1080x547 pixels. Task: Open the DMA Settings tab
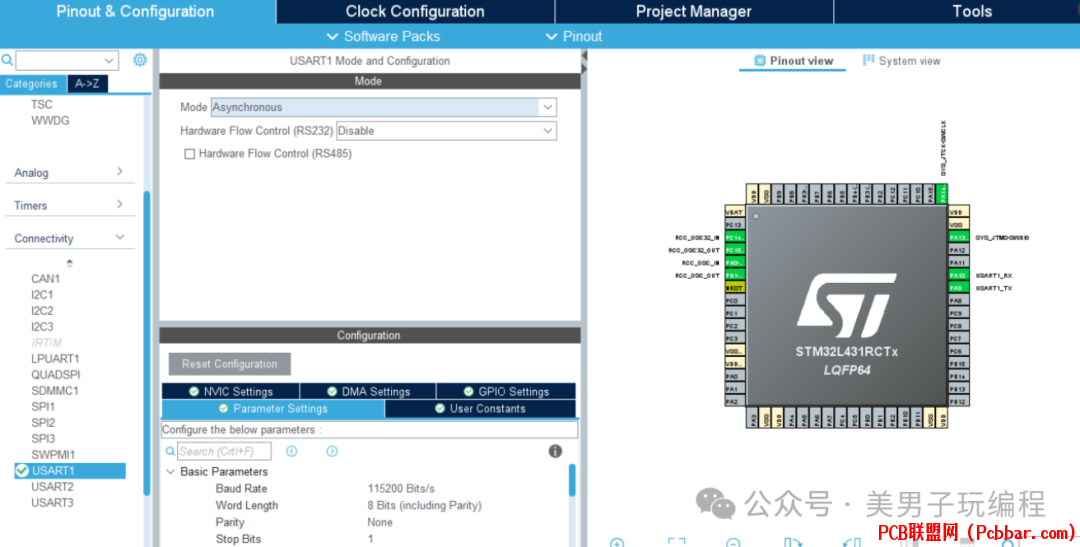click(x=368, y=391)
